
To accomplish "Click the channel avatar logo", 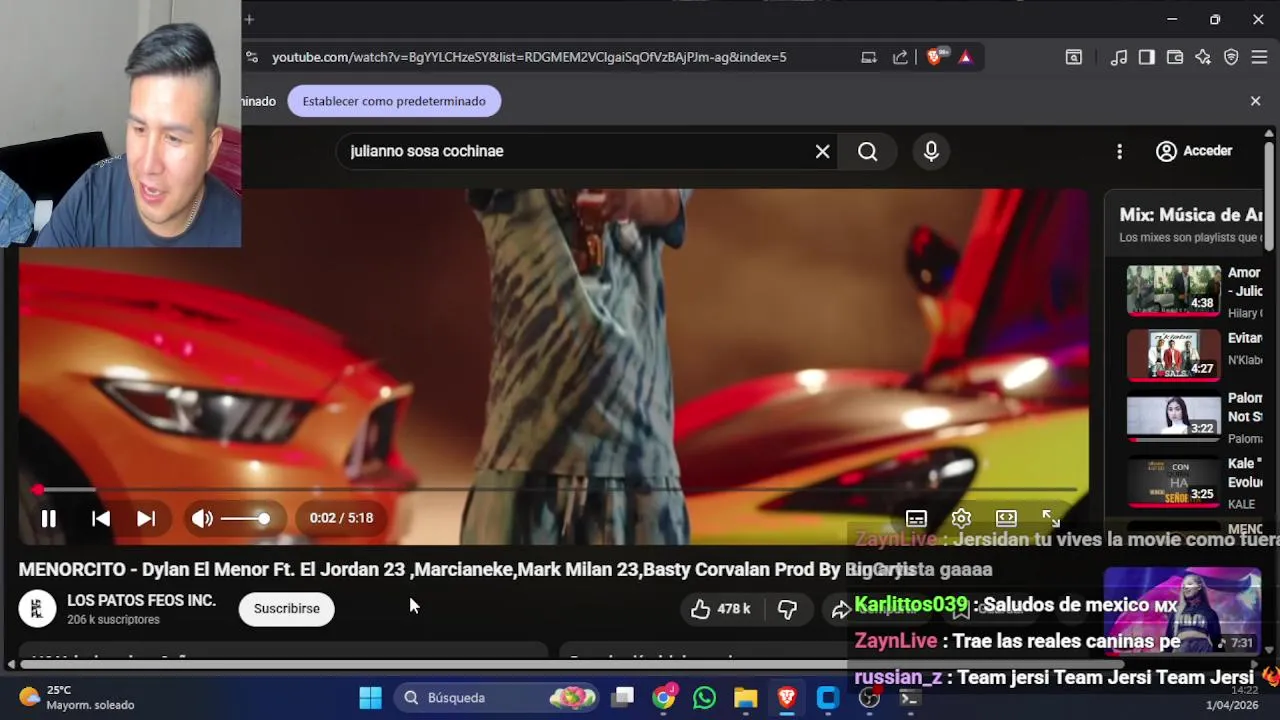I will (x=37, y=609).
